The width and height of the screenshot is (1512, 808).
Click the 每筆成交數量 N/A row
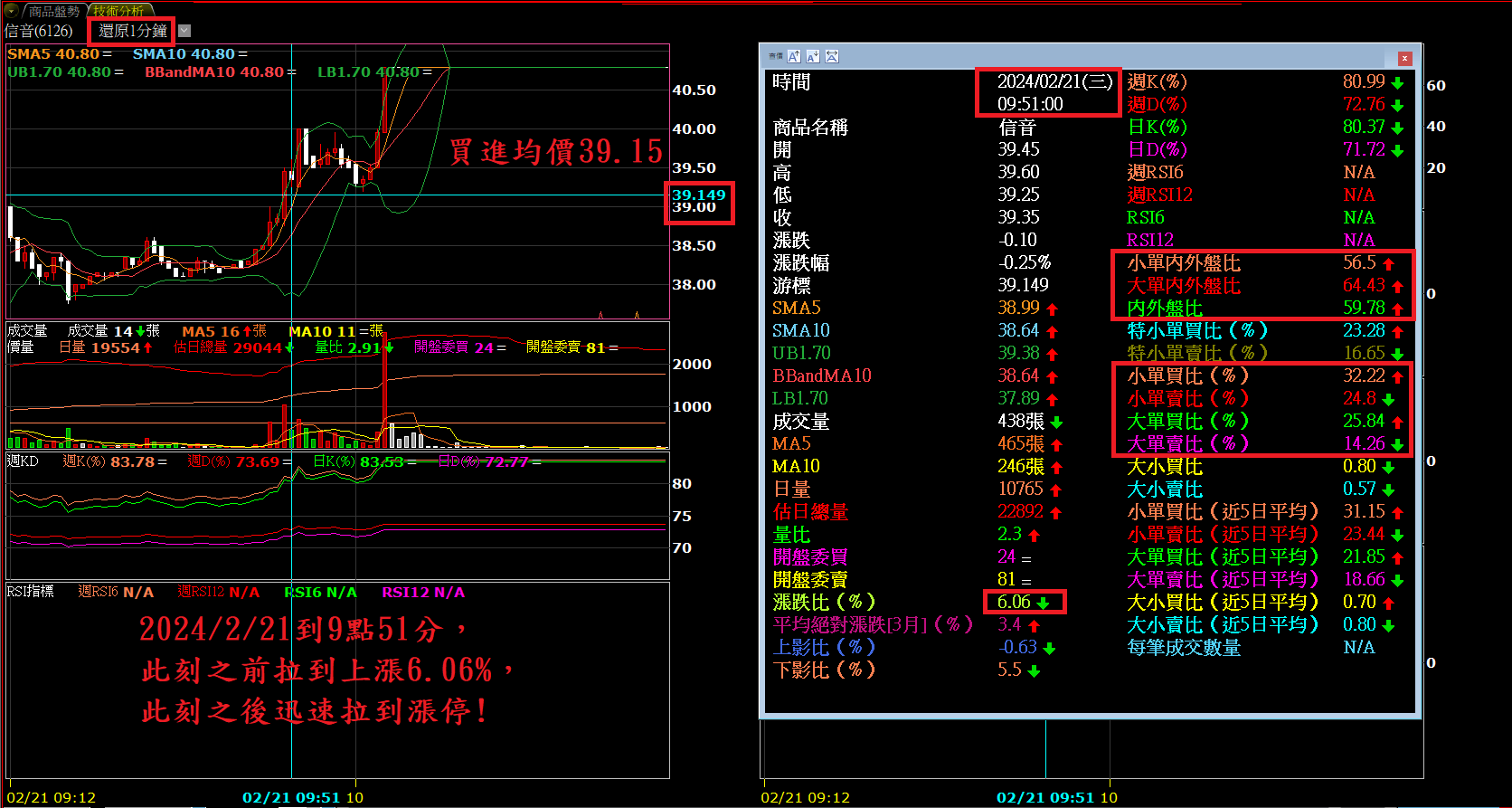point(1252,647)
